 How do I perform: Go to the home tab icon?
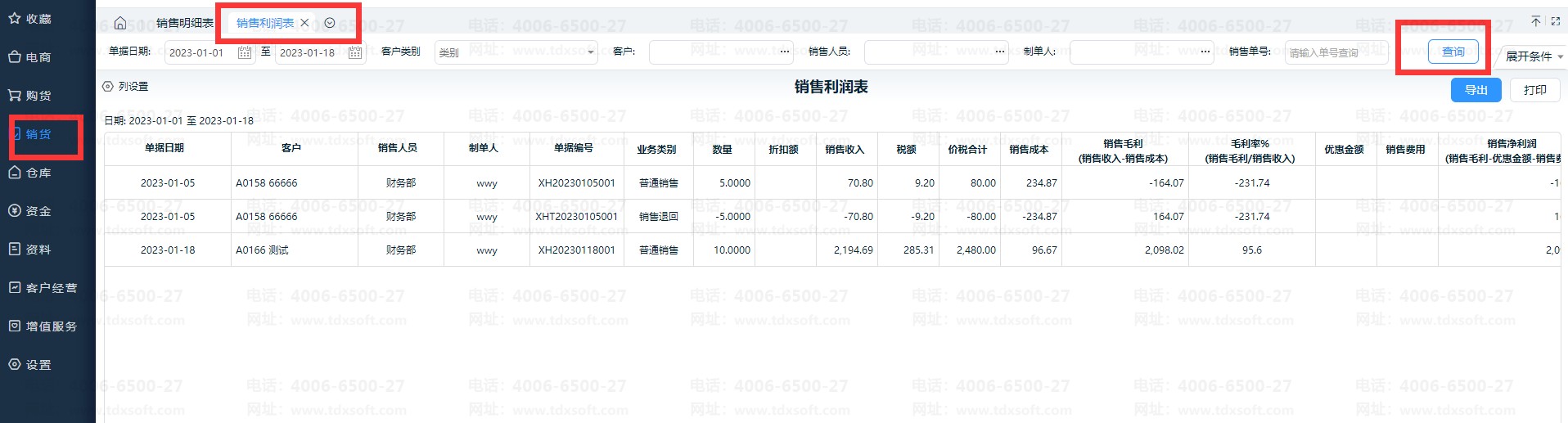pyautogui.click(x=120, y=23)
